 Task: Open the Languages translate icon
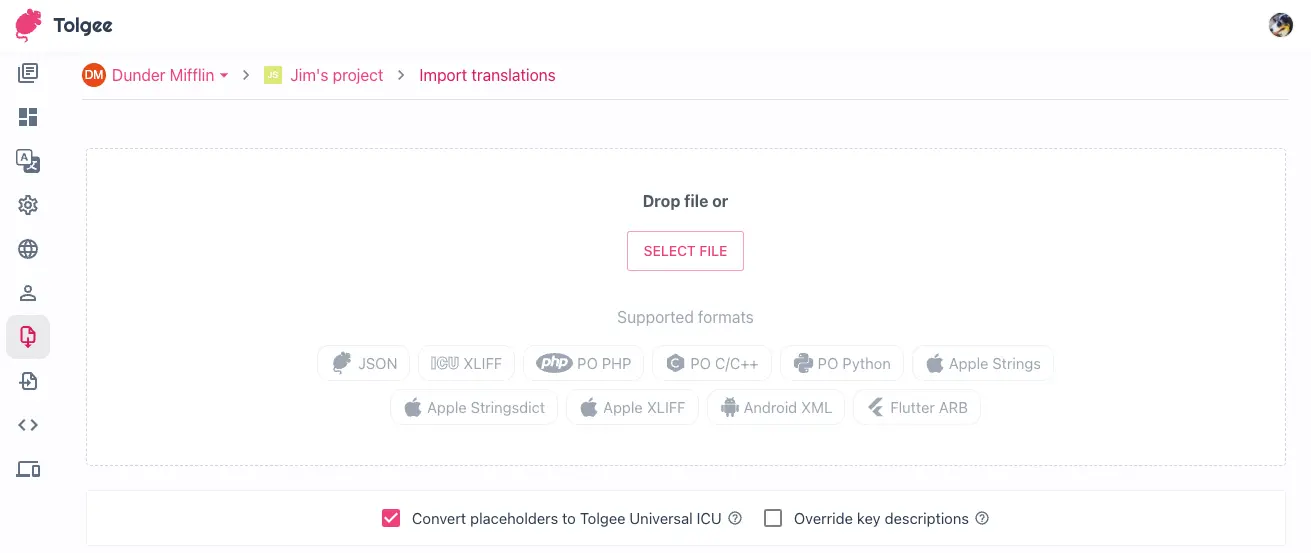click(x=28, y=161)
